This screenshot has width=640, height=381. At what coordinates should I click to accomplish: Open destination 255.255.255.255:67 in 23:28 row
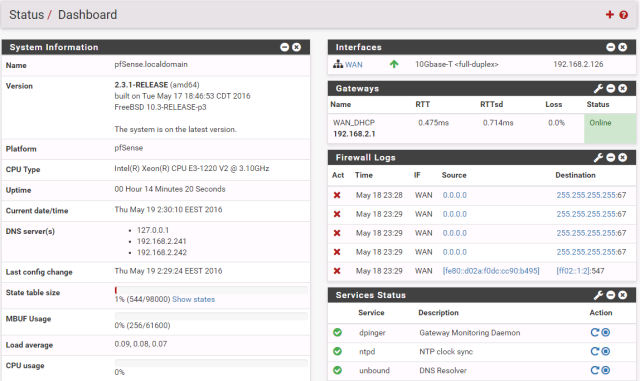coord(591,195)
